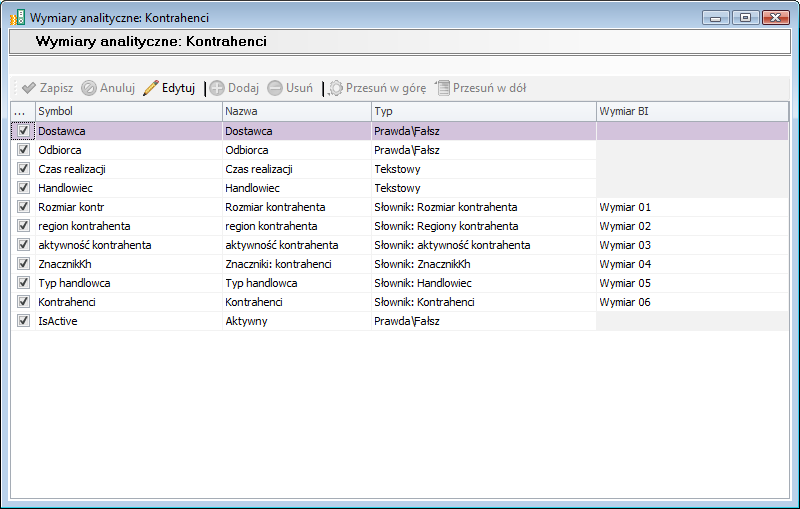Click the 'Słownik: Regiony kontrahenta' type cell
This screenshot has height=509, width=800.
484,225
